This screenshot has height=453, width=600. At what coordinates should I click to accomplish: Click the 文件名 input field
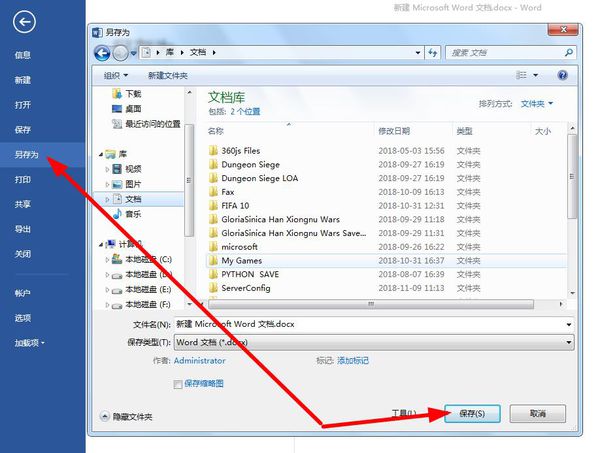point(370,324)
